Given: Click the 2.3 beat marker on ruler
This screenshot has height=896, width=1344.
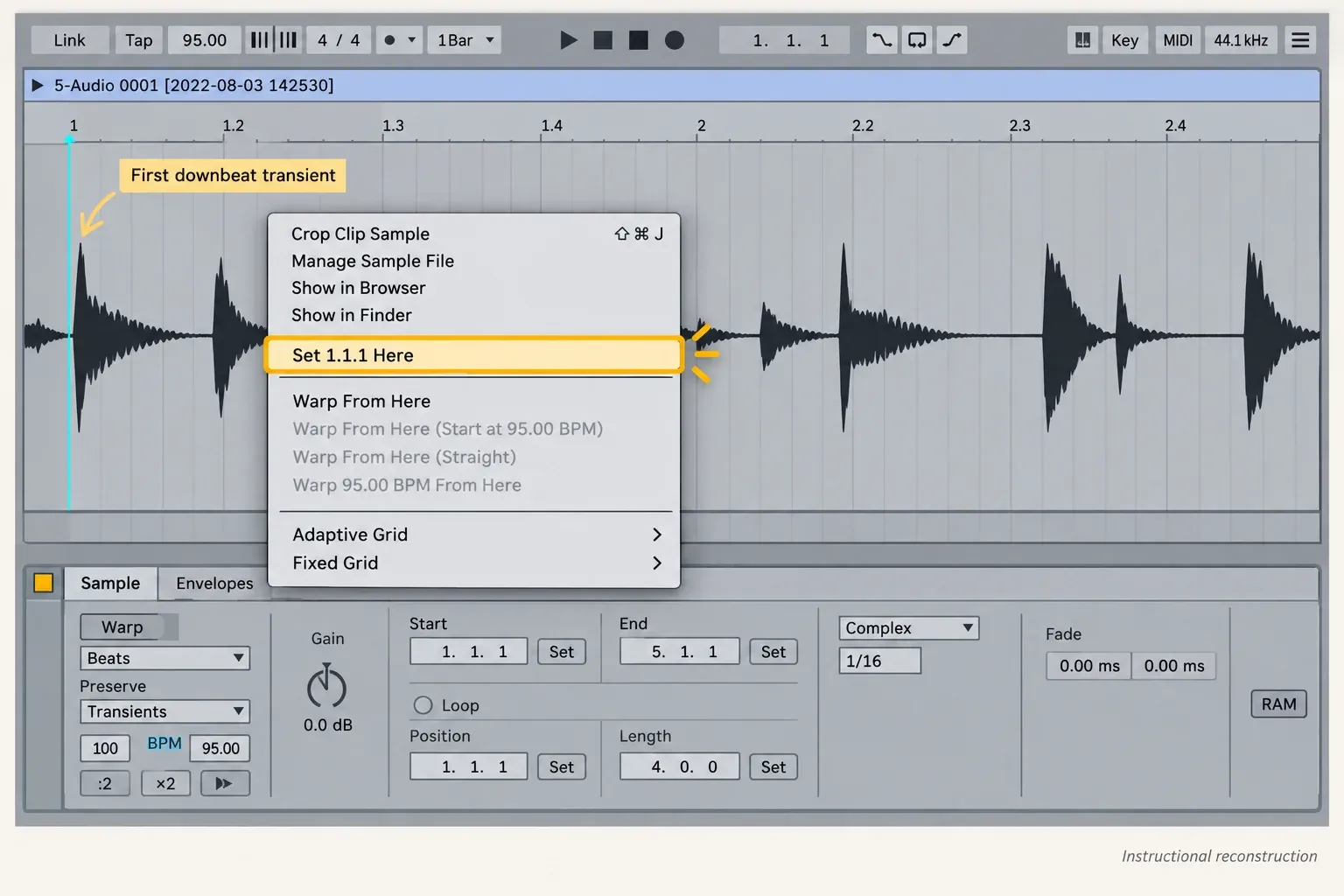Looking at the screenshot, I should coord(1019,125).
